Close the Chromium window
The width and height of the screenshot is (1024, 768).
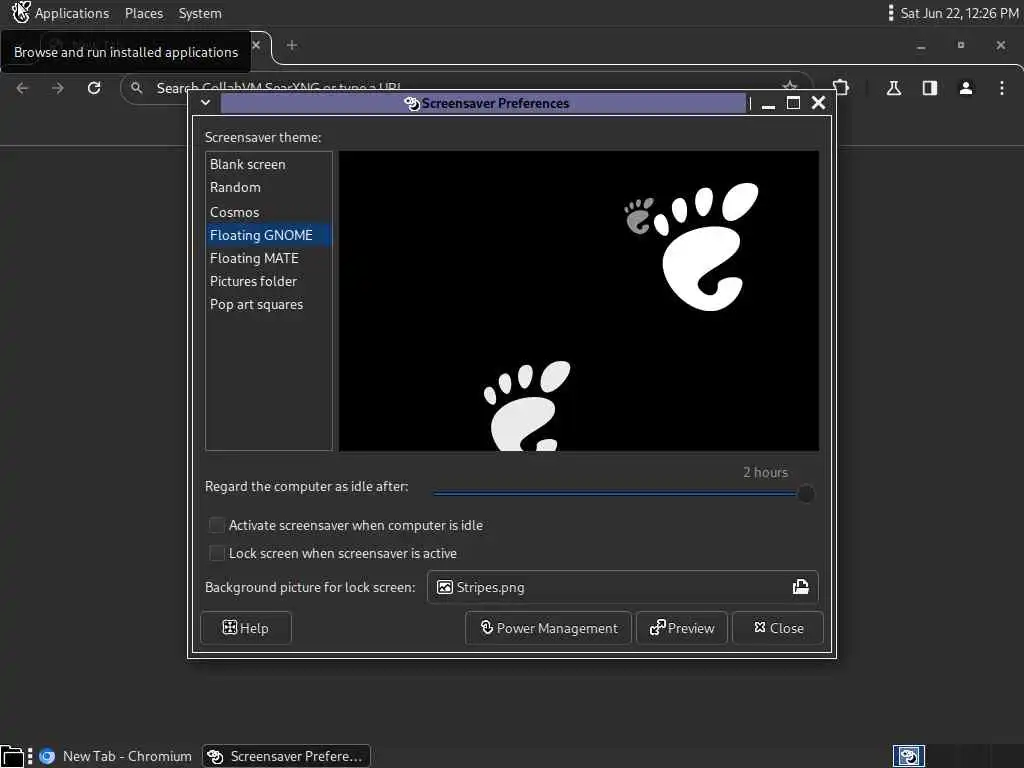tap(1000, 45)
